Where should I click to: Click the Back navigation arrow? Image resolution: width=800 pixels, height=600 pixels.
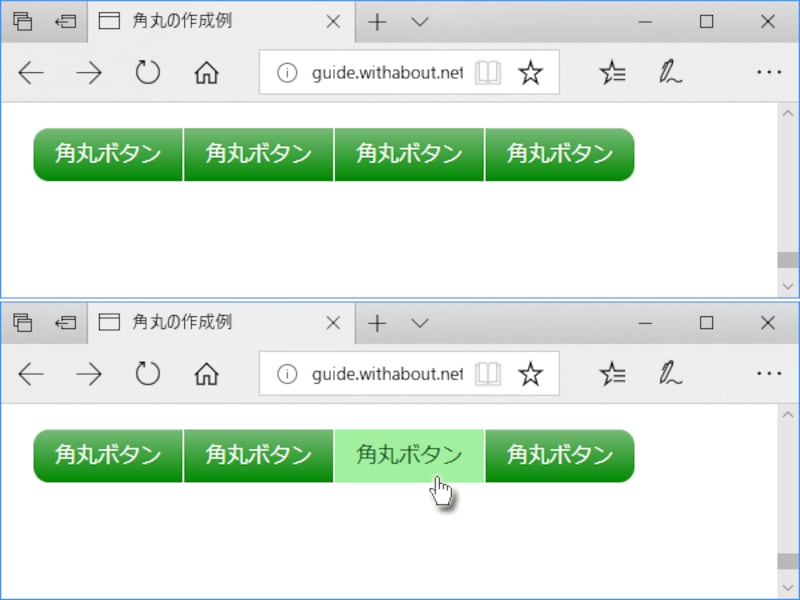[x=31, y=72]
